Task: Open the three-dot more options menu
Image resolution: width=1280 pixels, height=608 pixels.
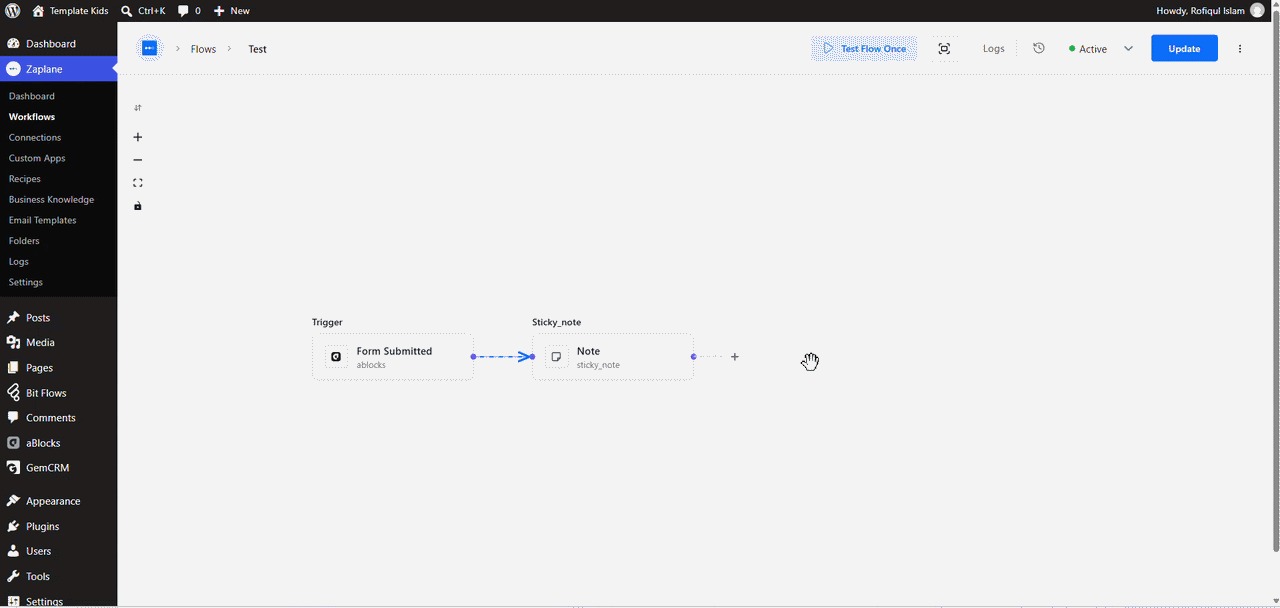Action: pyautogui.click(x=1240, y=48)
